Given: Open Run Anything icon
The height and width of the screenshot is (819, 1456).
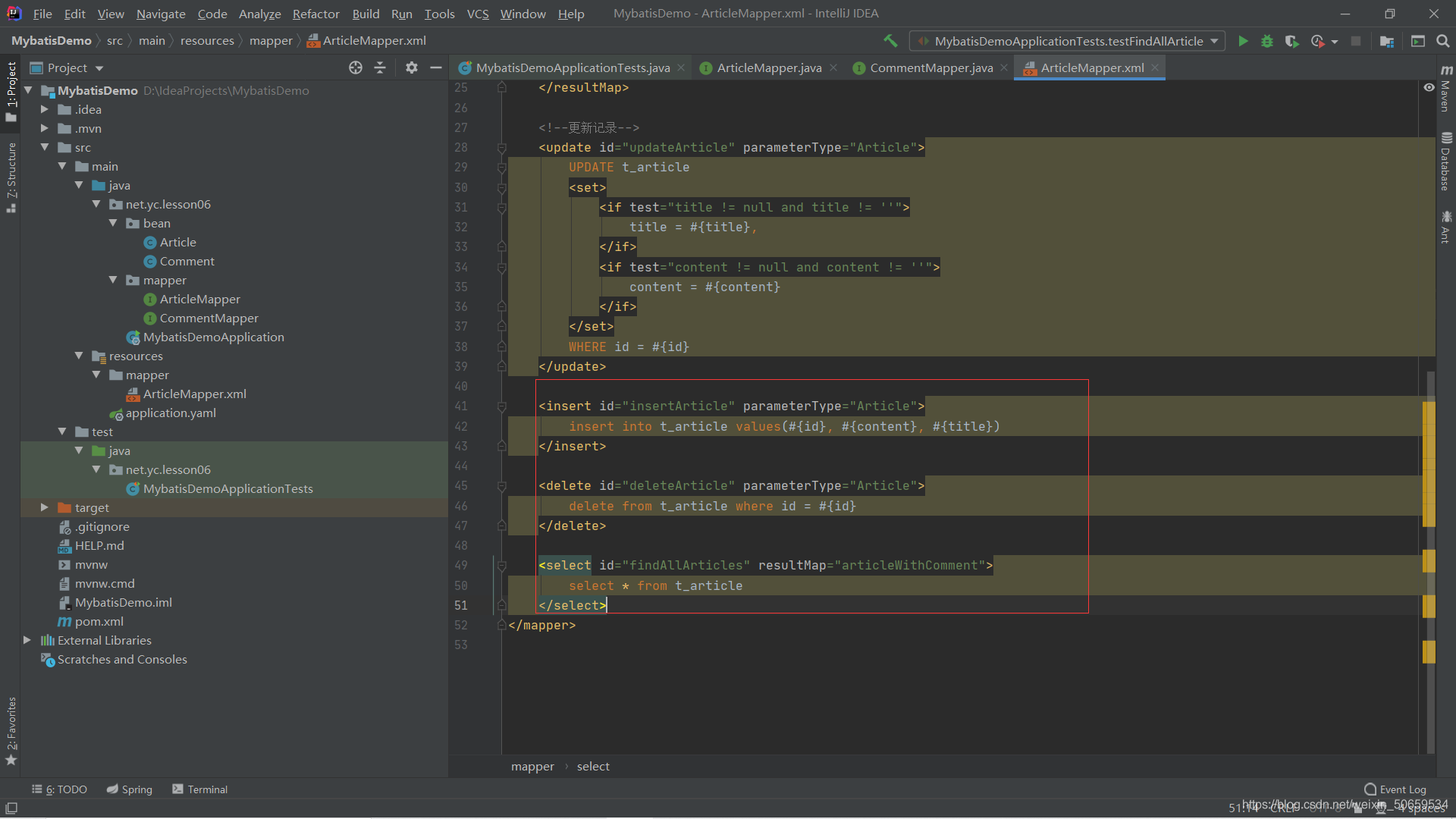Looking at the screenshot, I should click(x=1418, y=41).
